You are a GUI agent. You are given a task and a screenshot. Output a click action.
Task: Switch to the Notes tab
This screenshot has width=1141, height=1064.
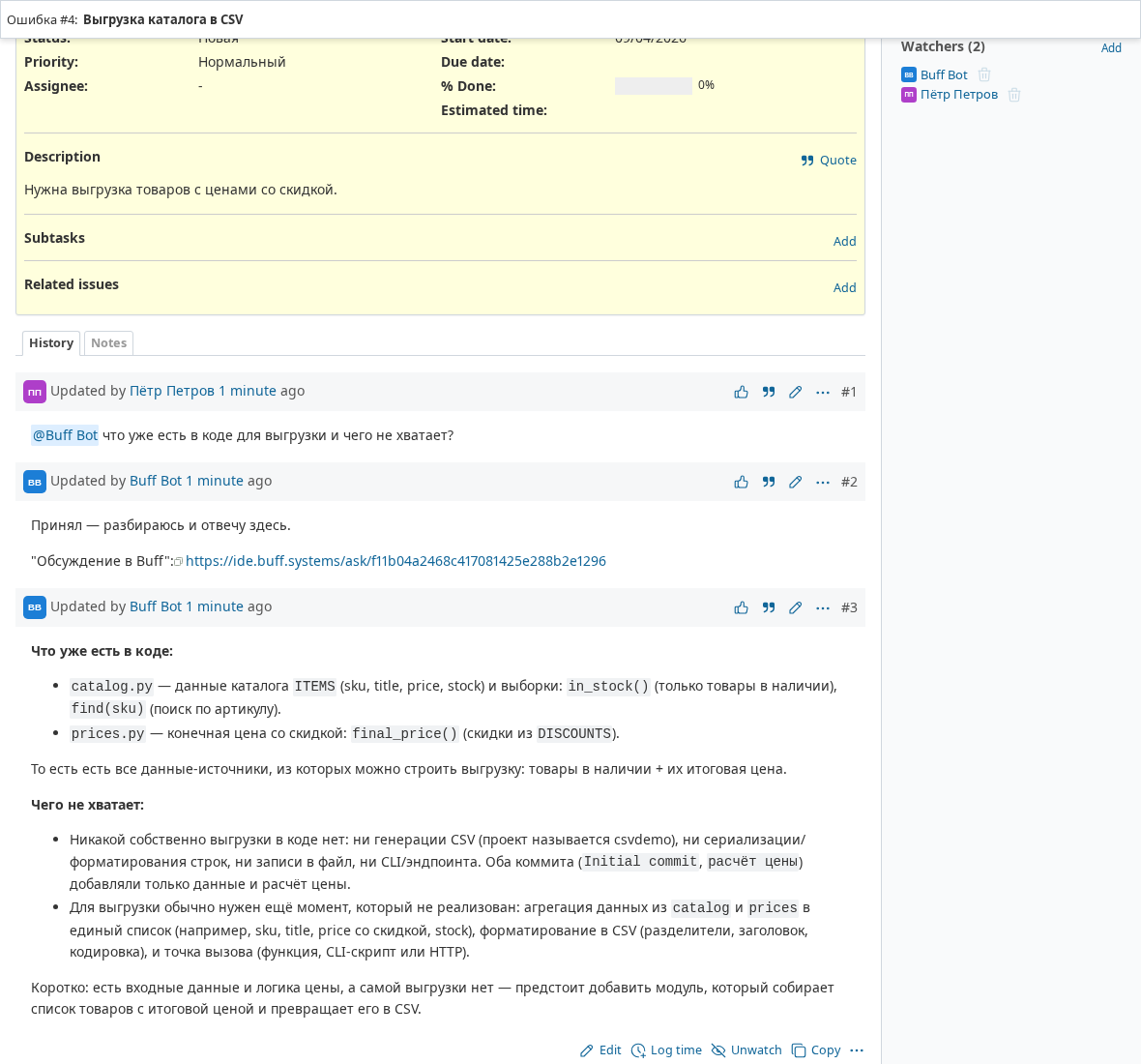point(108,342)
